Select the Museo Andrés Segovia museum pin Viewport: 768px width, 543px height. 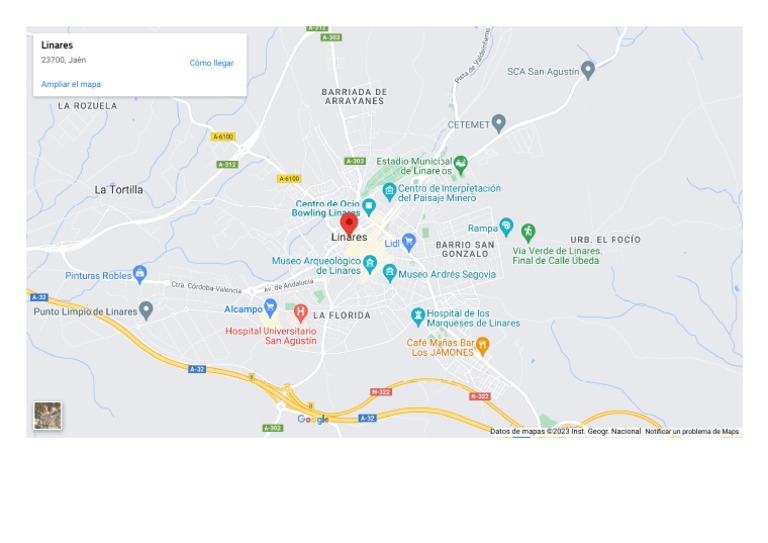(x=390, y=273)
